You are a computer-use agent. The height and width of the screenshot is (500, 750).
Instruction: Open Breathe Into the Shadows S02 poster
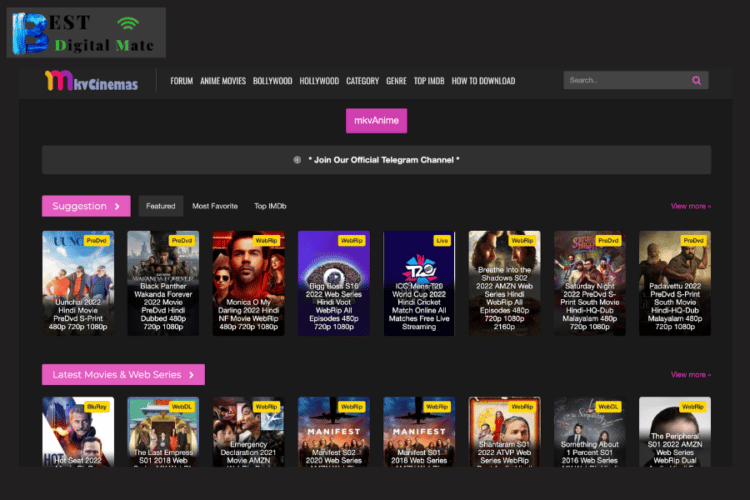pos(504,283)
